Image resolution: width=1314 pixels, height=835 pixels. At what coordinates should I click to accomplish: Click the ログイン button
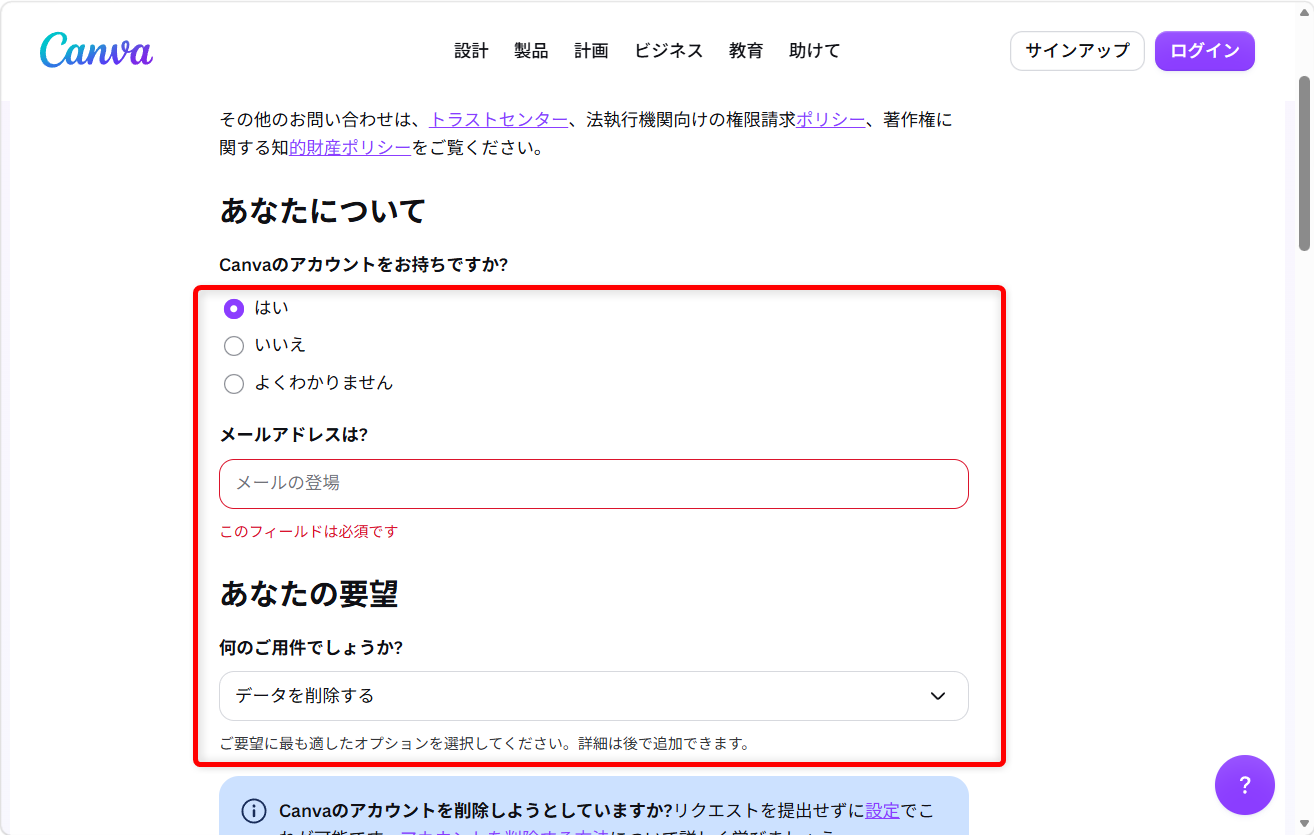[1205, 51]
